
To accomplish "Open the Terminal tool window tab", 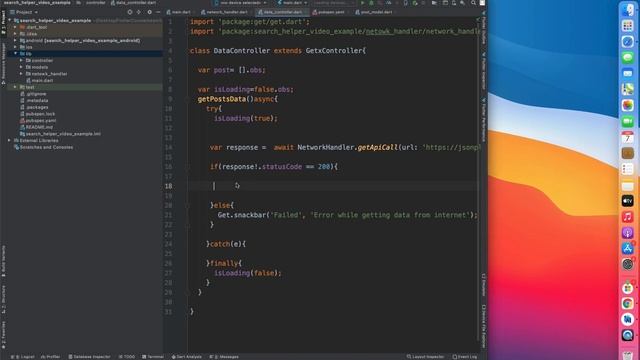I will tap(153, 357).
